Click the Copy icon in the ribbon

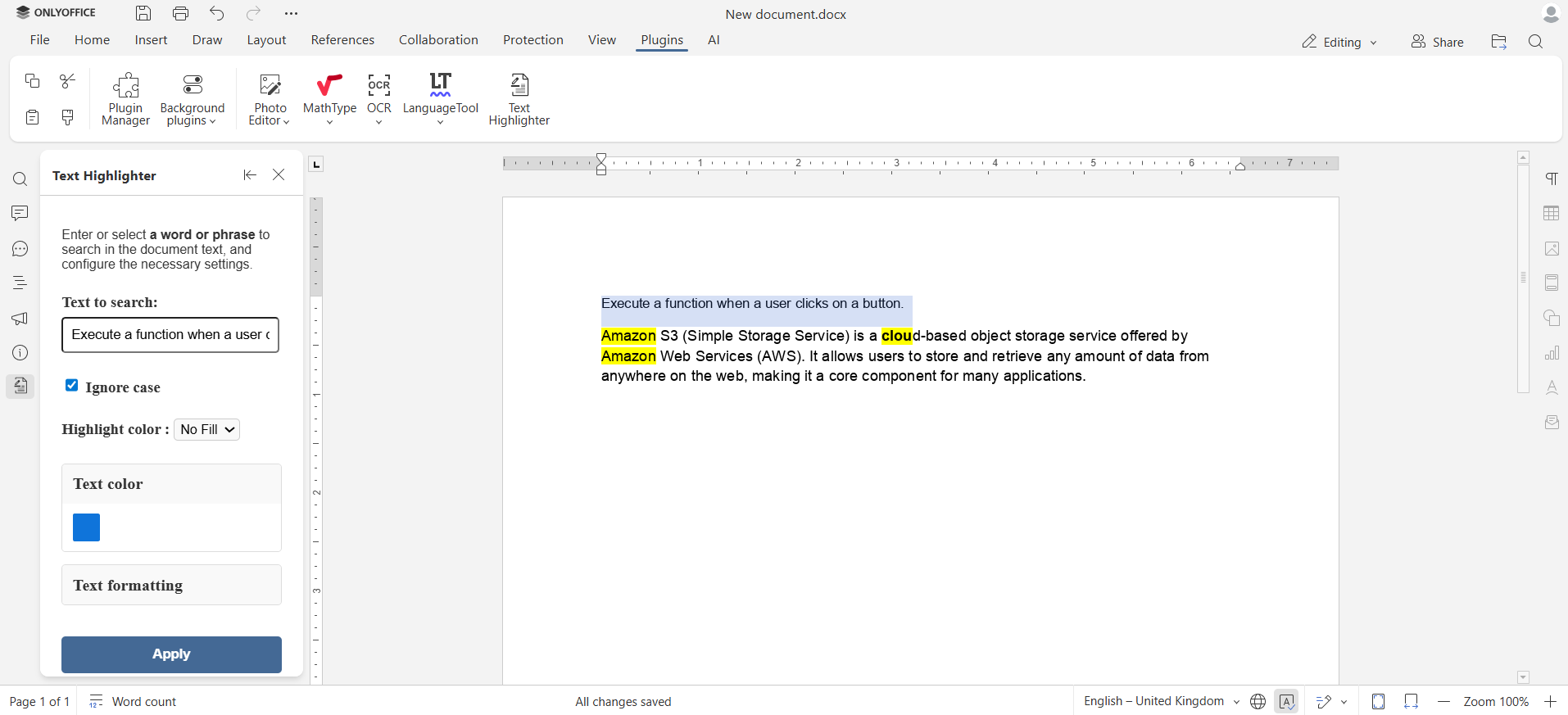click(32, 80)
